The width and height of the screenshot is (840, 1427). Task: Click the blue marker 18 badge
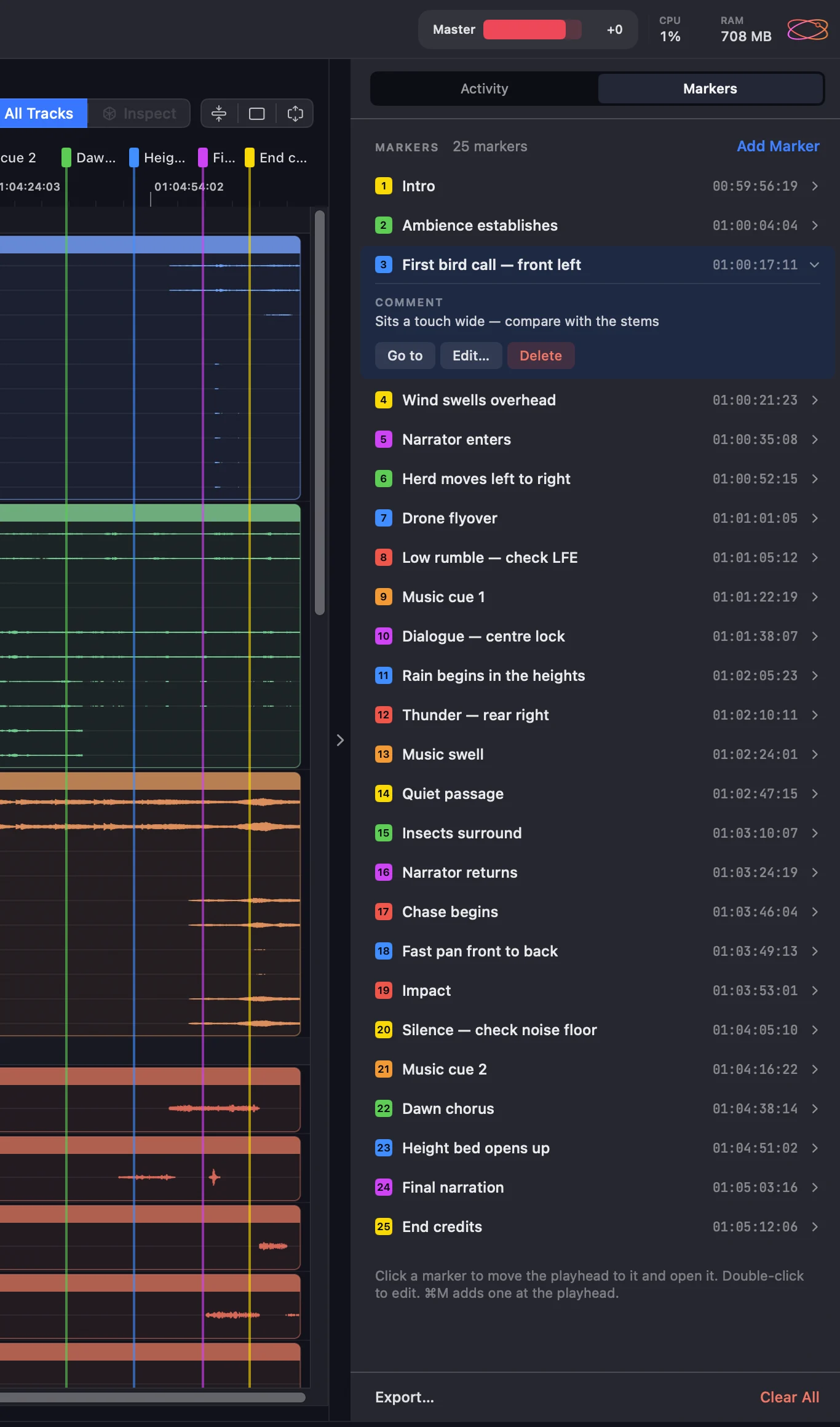(384, 951)
